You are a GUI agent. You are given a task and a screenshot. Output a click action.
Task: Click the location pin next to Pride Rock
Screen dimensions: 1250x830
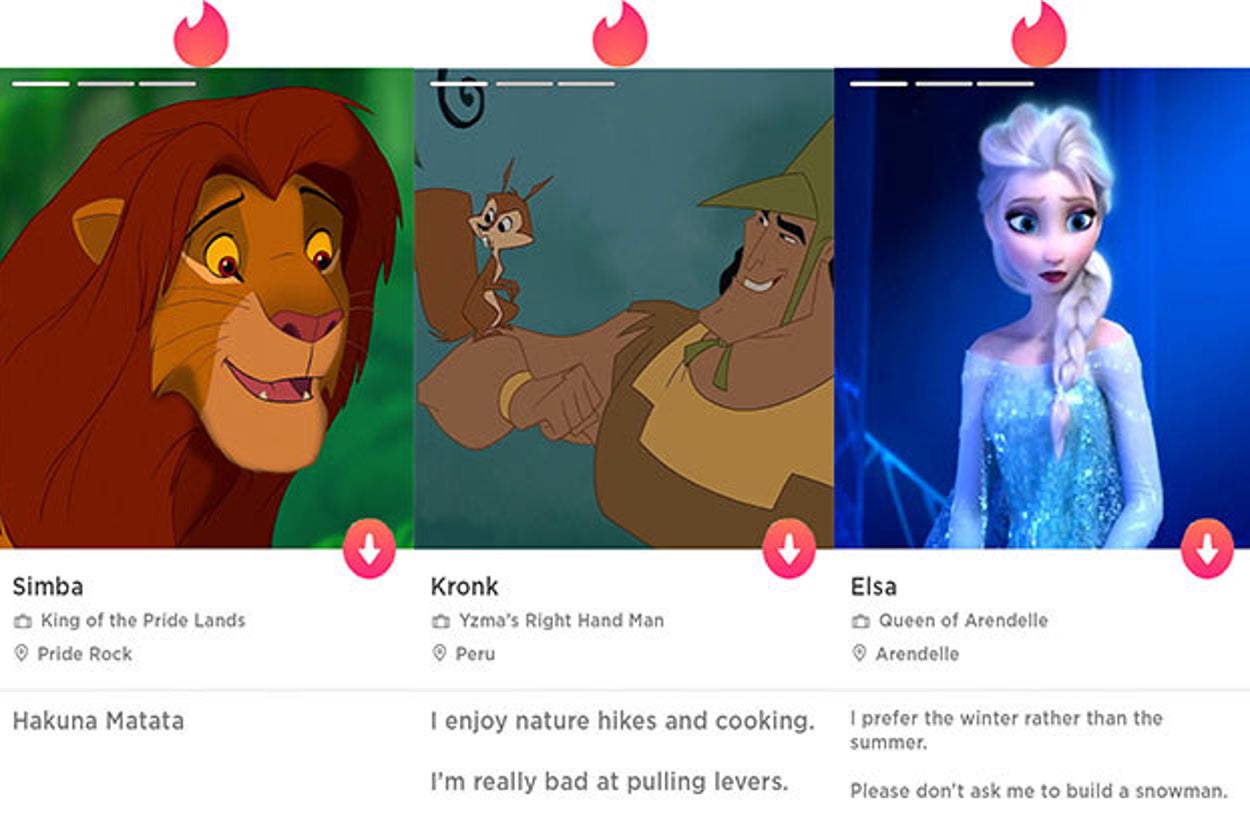(21, 653)
